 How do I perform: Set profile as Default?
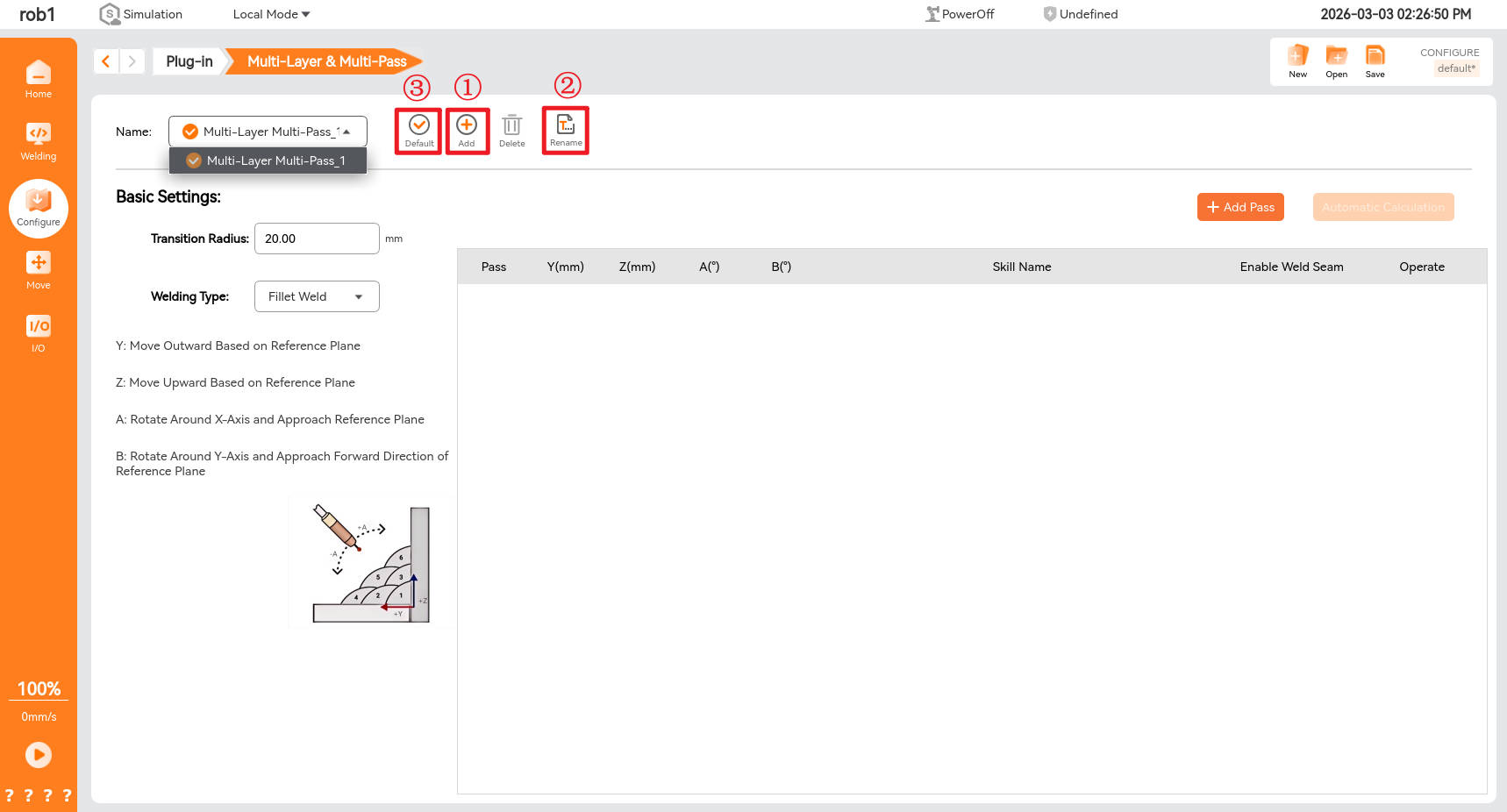[x=419, y=130]
